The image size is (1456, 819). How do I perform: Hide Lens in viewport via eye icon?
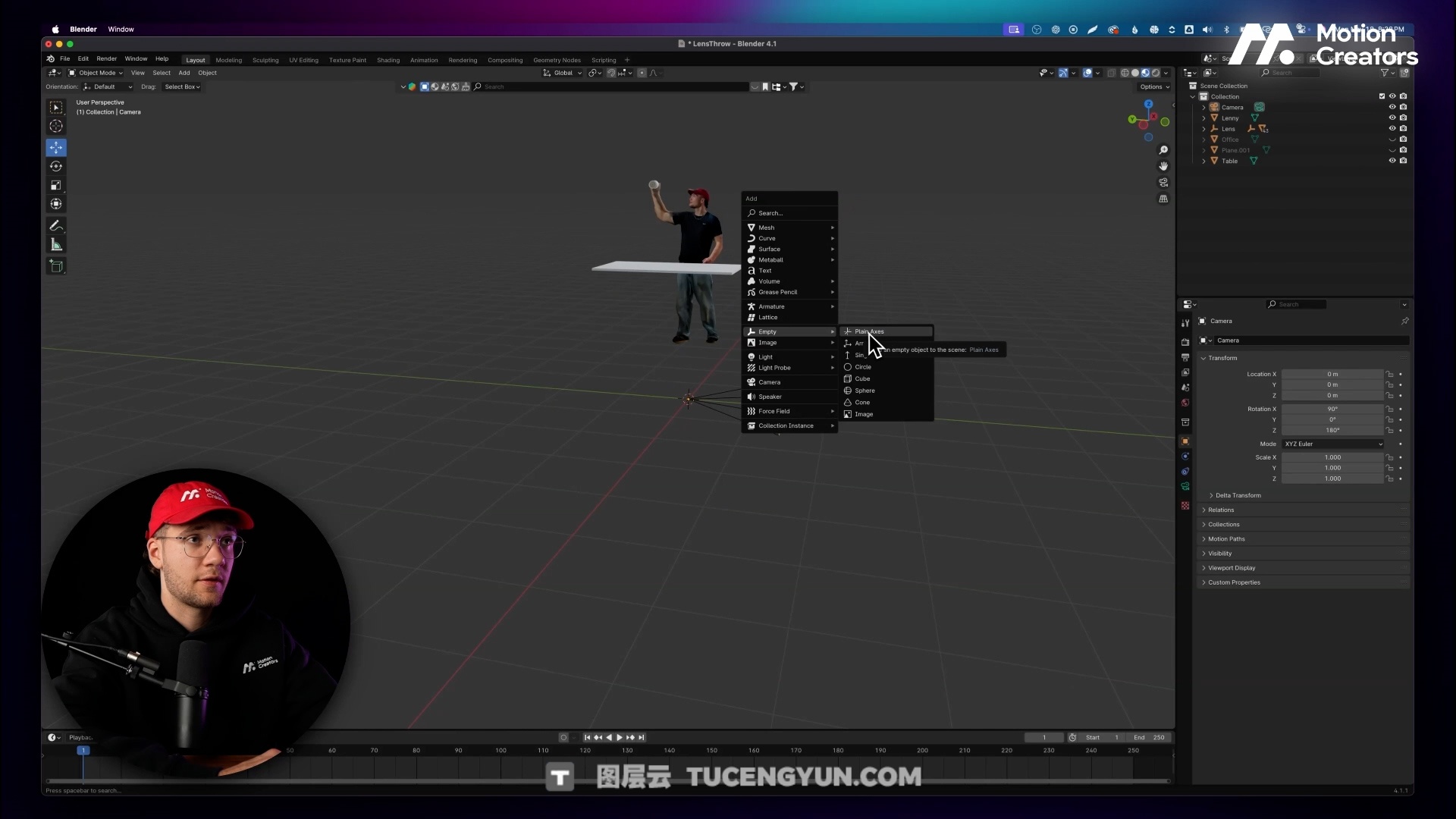1392,129
